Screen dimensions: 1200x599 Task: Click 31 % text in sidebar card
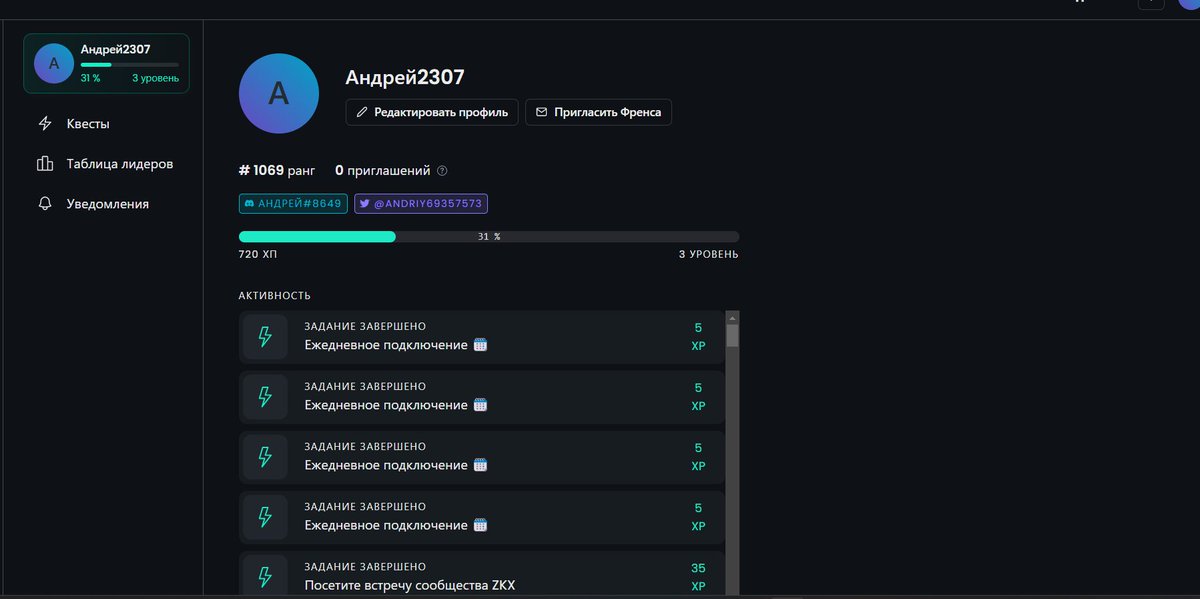90,78
